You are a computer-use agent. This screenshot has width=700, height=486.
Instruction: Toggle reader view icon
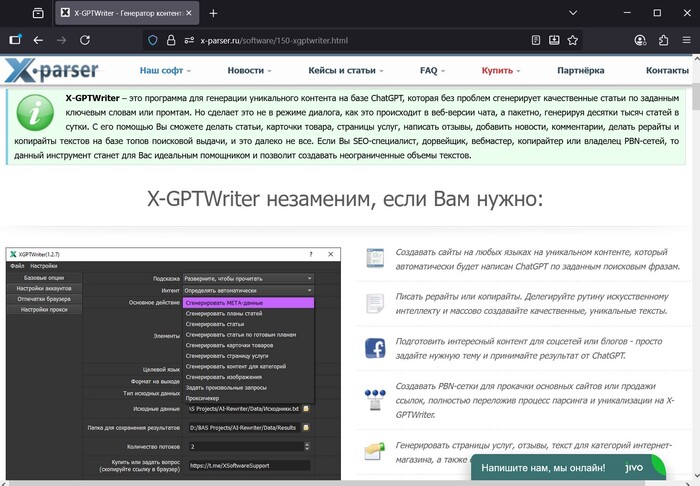[x=536, y=40]
